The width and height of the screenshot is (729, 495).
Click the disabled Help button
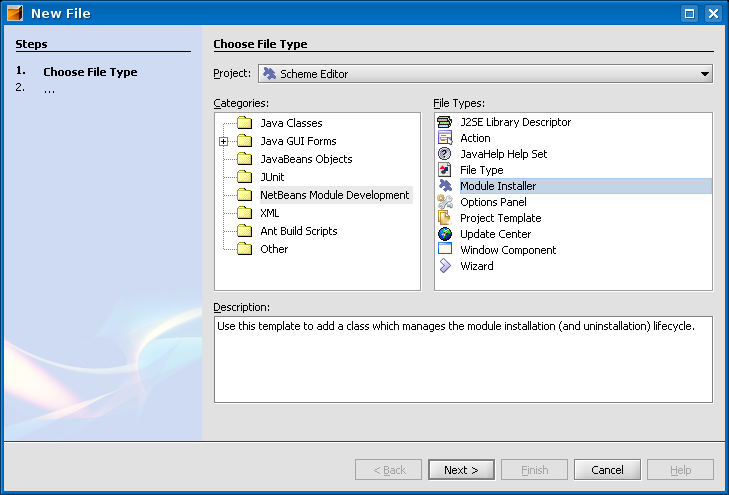pos(680,470)
